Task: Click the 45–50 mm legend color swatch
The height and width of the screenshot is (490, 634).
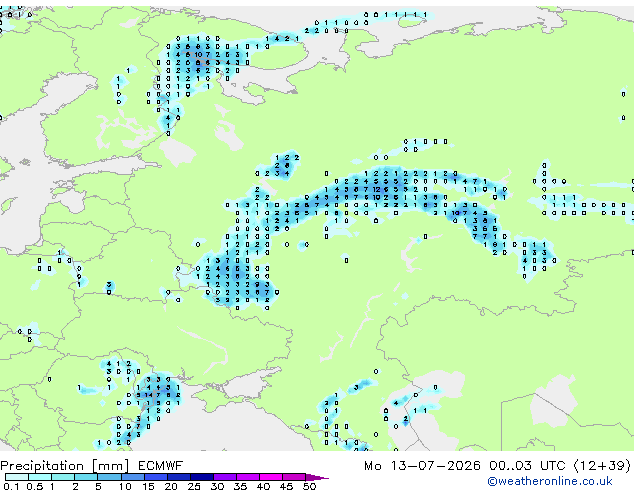Action: [x=294, y=477]
